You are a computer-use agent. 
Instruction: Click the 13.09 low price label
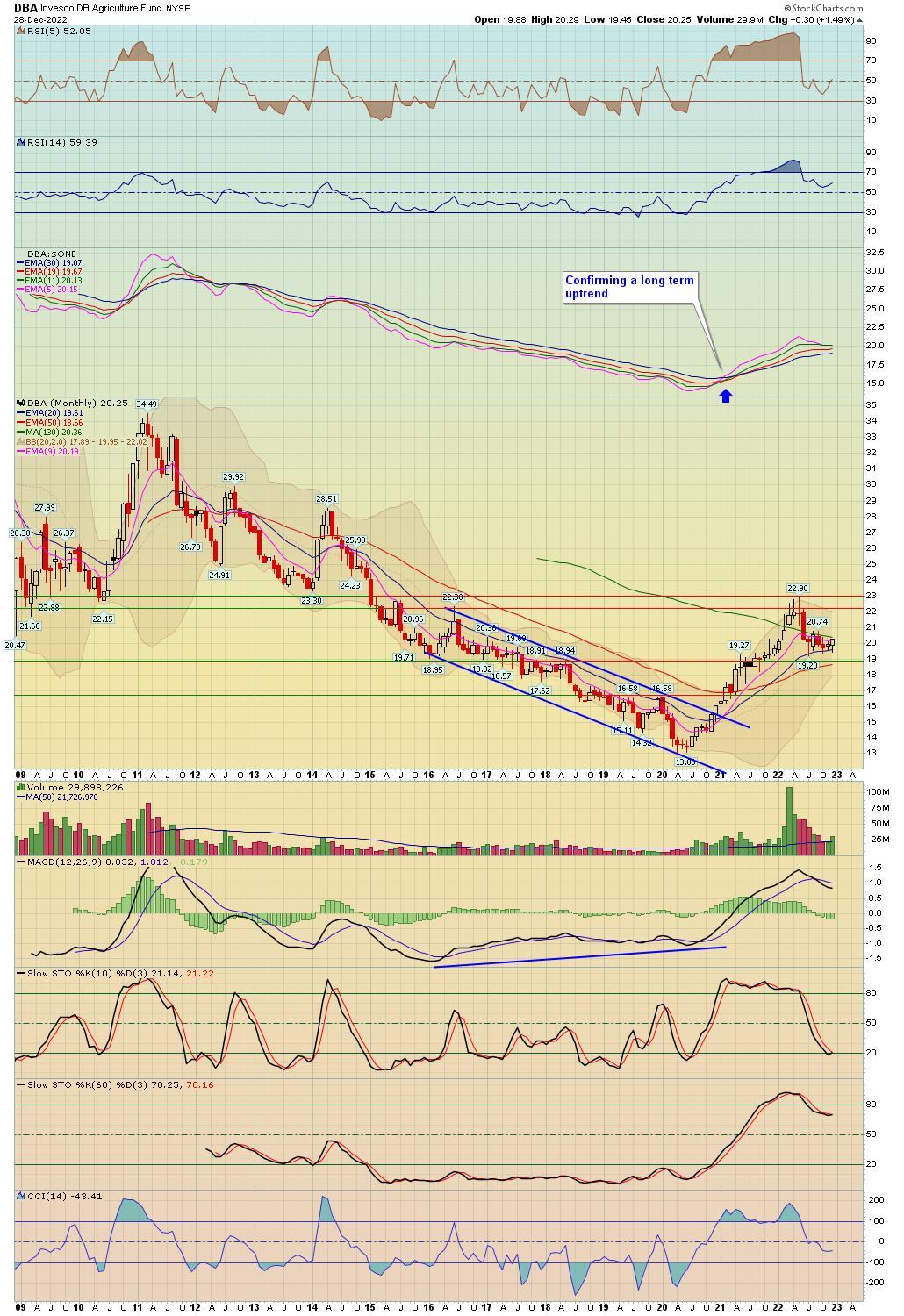pos(685,762)
